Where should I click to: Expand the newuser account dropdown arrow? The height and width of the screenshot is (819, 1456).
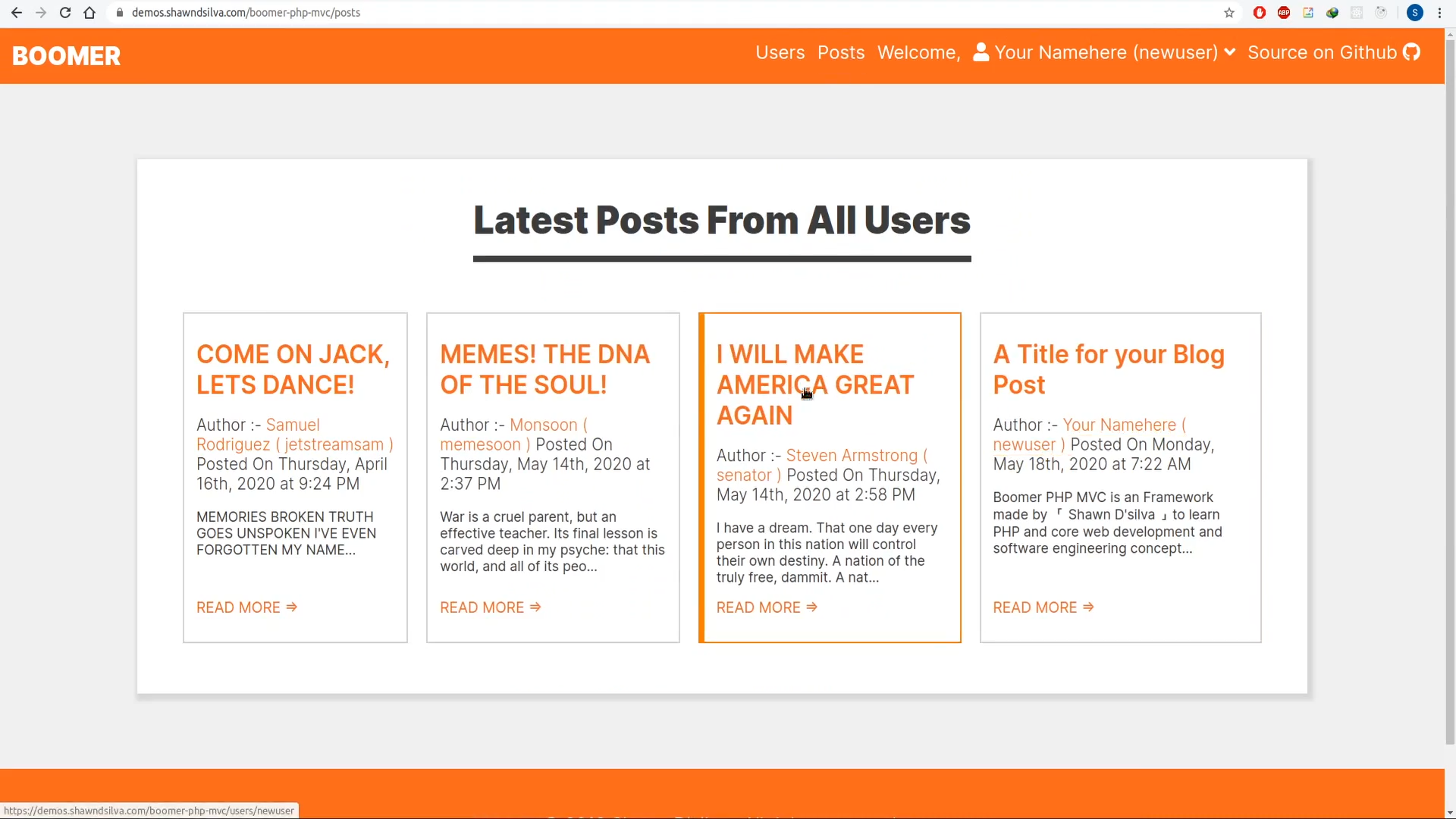coord(1230,52)
